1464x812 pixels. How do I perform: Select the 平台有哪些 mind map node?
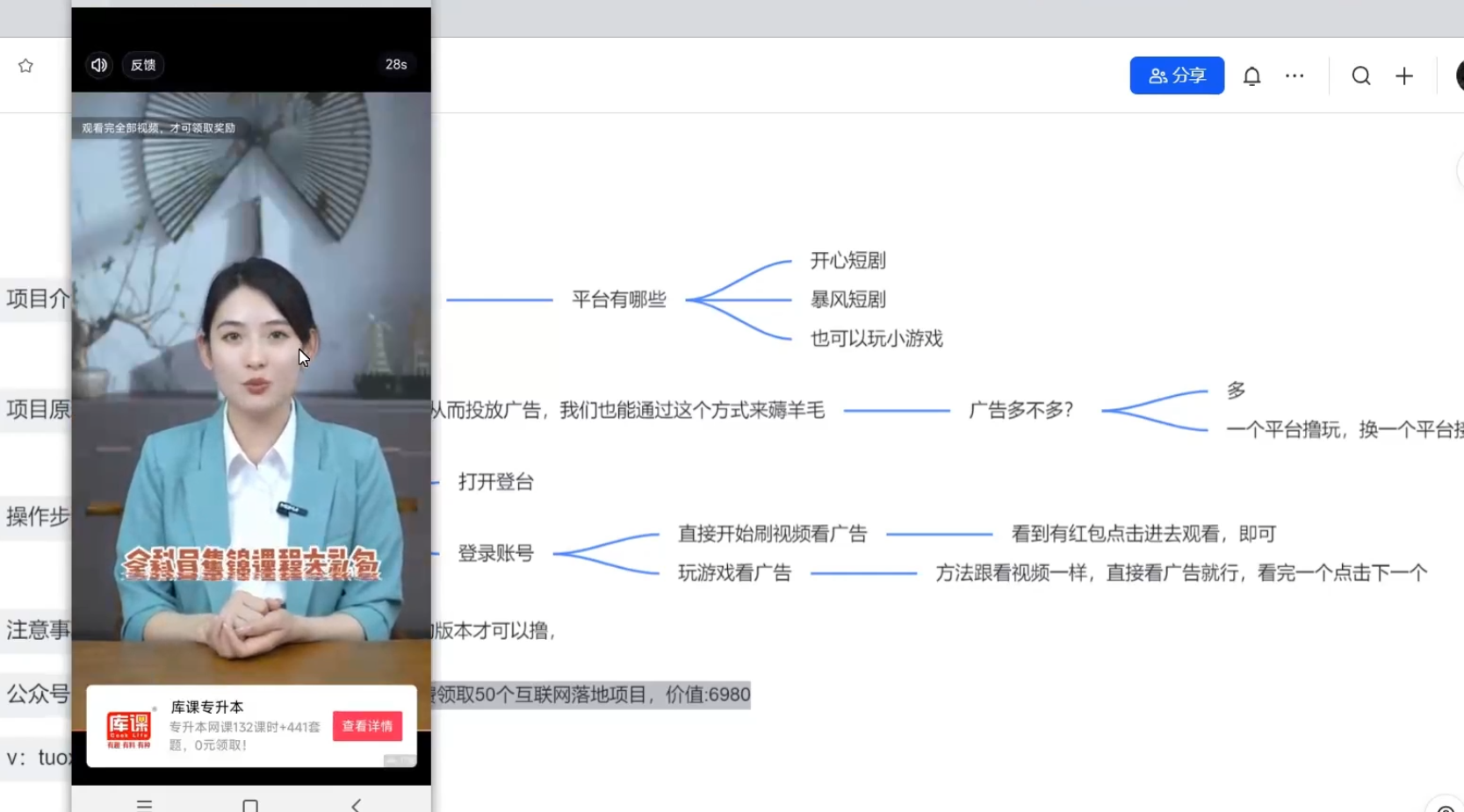coord(618,300)
